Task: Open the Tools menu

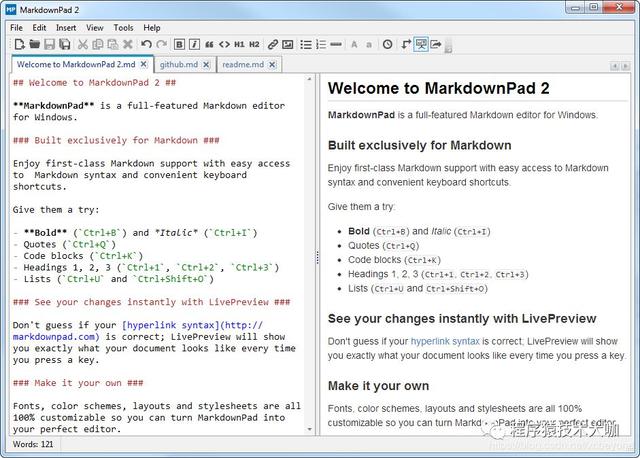Action: point(123,28)
